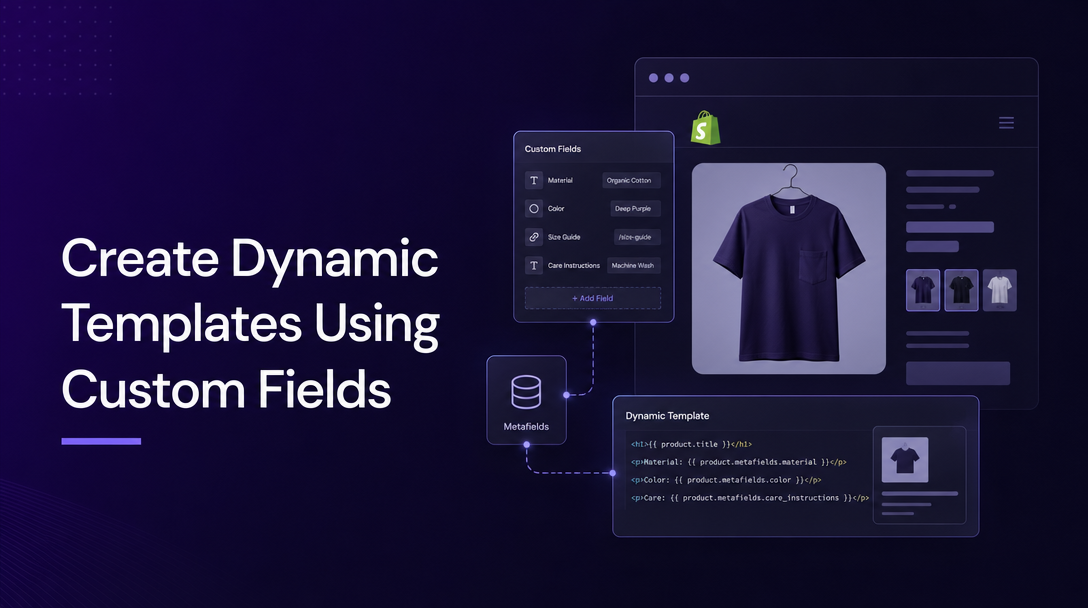Click the Size Guide field label
Image resolution: width=1088 pixels, height=608 pixels.
563,237
